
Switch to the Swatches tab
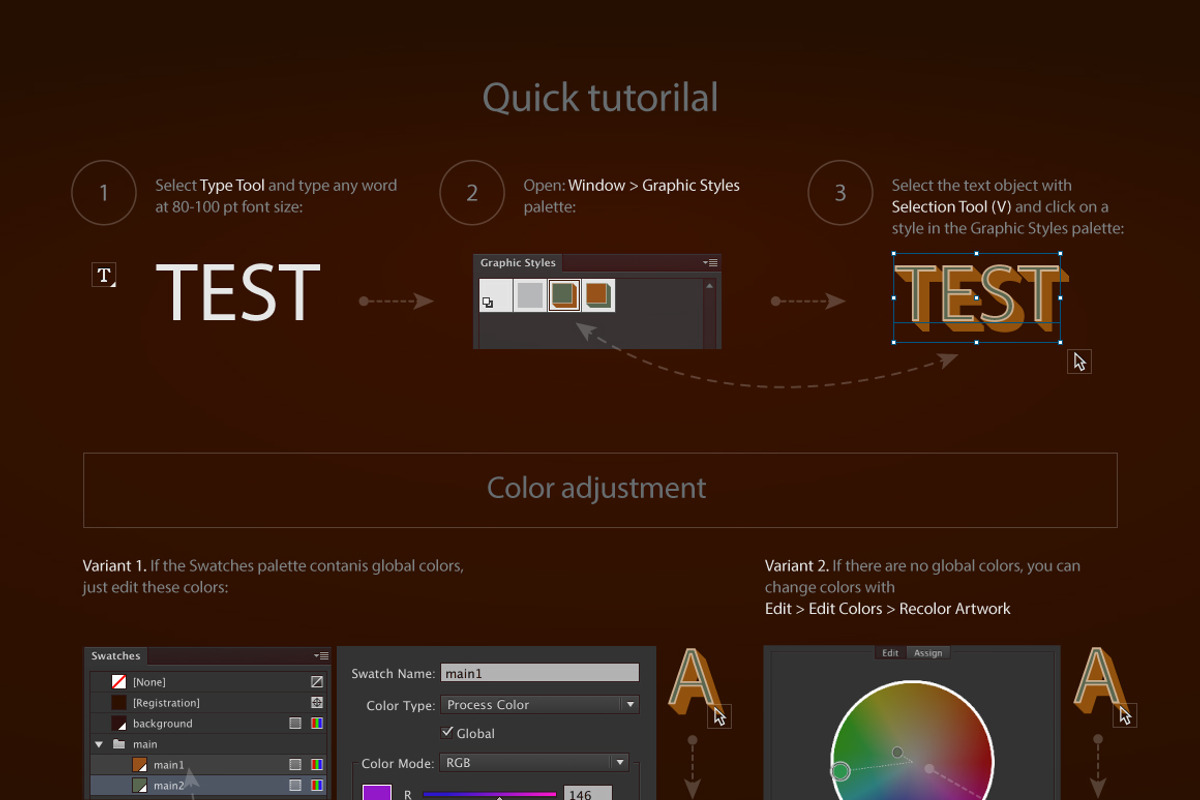(x=116, y=656)
